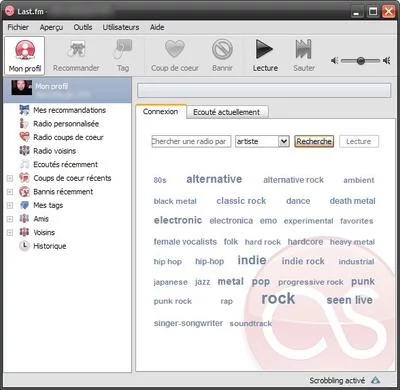Select the female vocalists tag
The image size is (400, 390).
click(185, 242)
